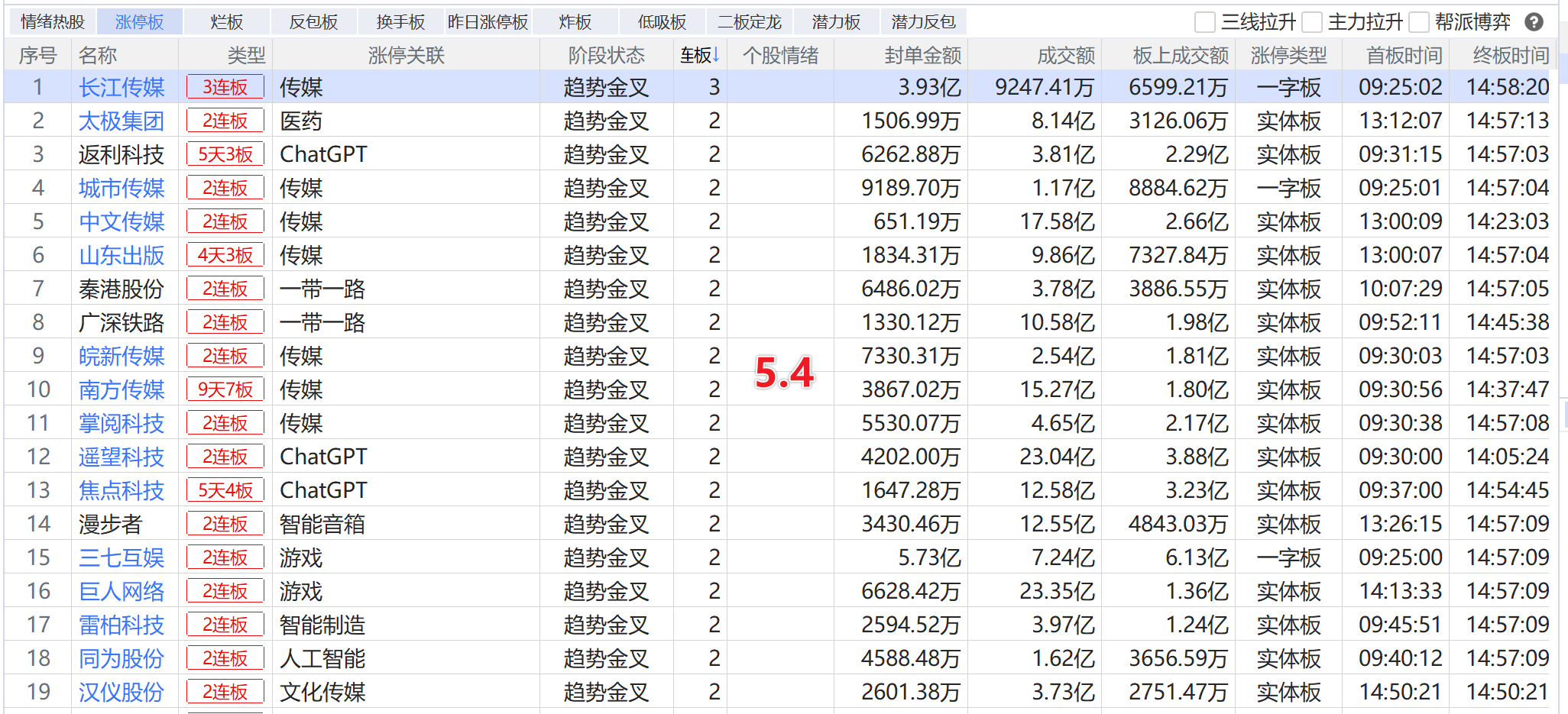Switch to the 涨停板 tab
Viewport: 1568px width, 714px height.
coord(140,22)
